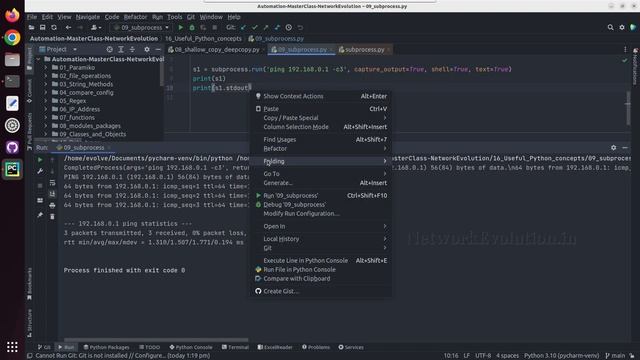Viewport: 640px width, 360px height.
Task: Choose Find Usages in context menu
Action: coord(321,140)
